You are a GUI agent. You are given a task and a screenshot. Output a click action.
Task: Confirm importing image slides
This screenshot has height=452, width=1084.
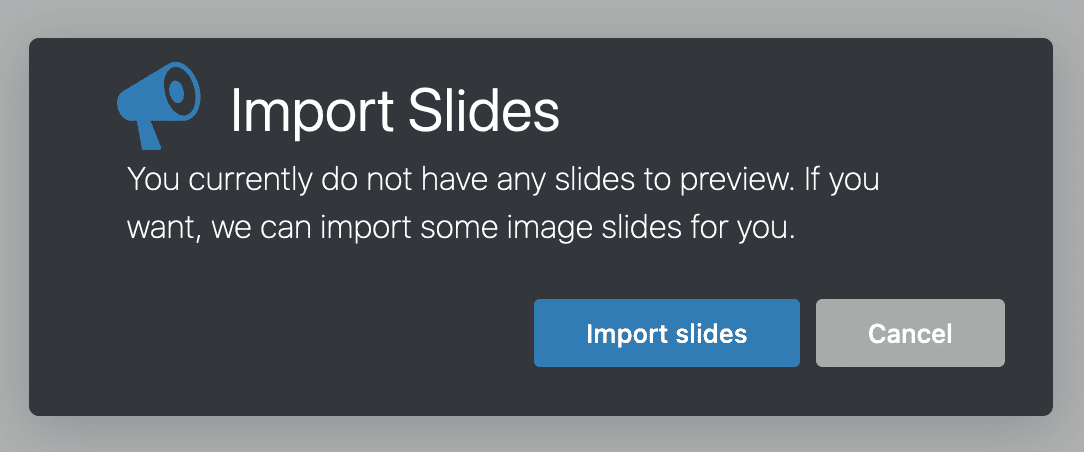666,333
